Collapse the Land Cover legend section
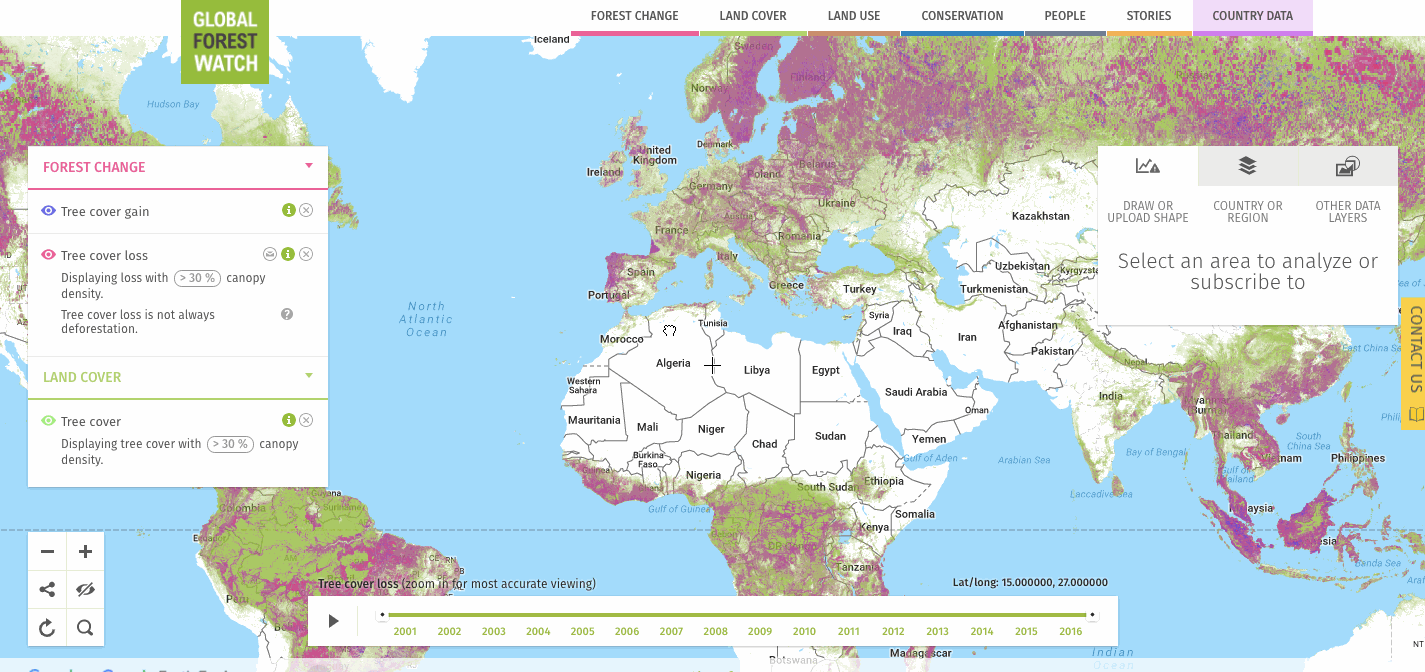This screenshot has height=672, width=1425. click(309, 376)
